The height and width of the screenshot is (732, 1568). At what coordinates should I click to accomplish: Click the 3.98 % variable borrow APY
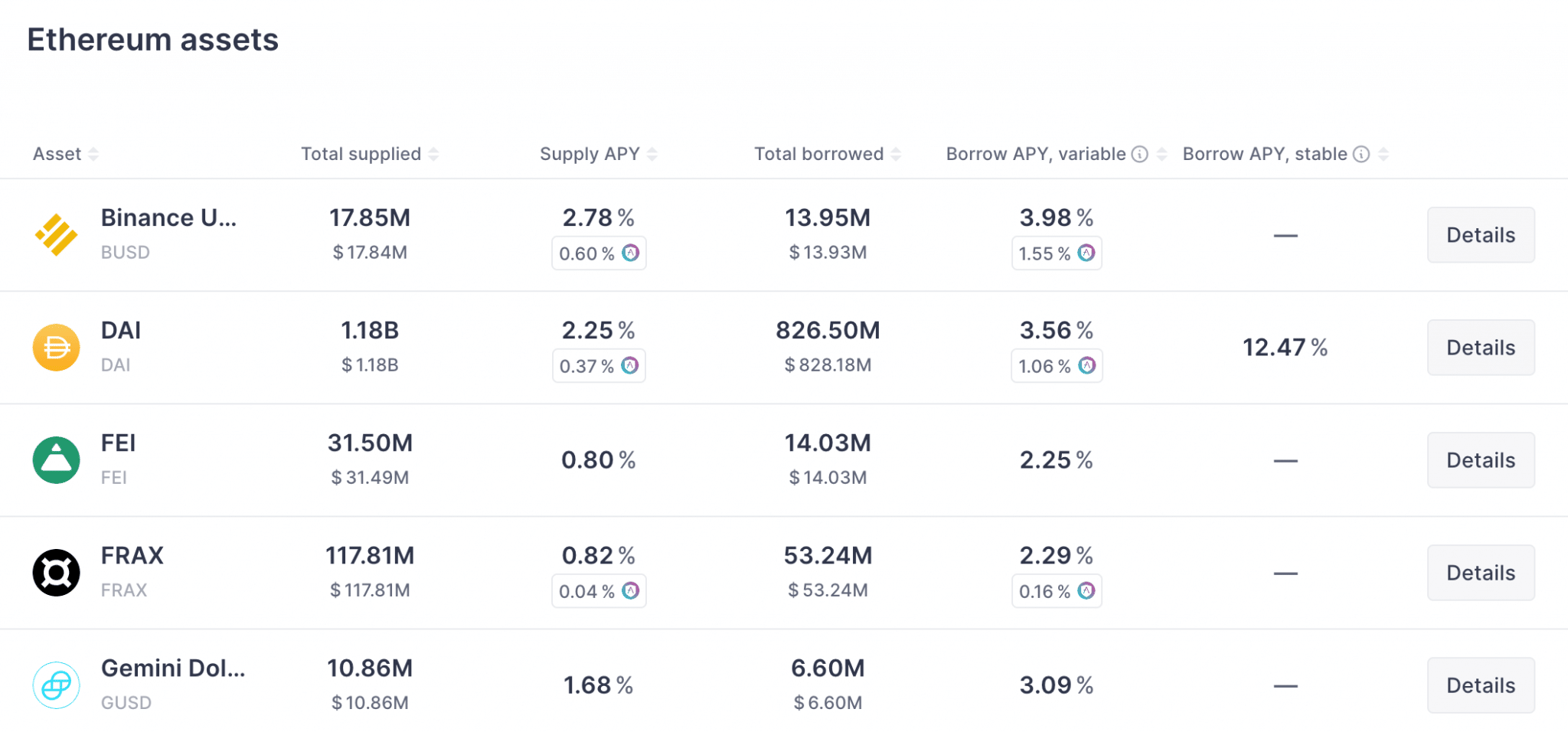coord(1057,218)
